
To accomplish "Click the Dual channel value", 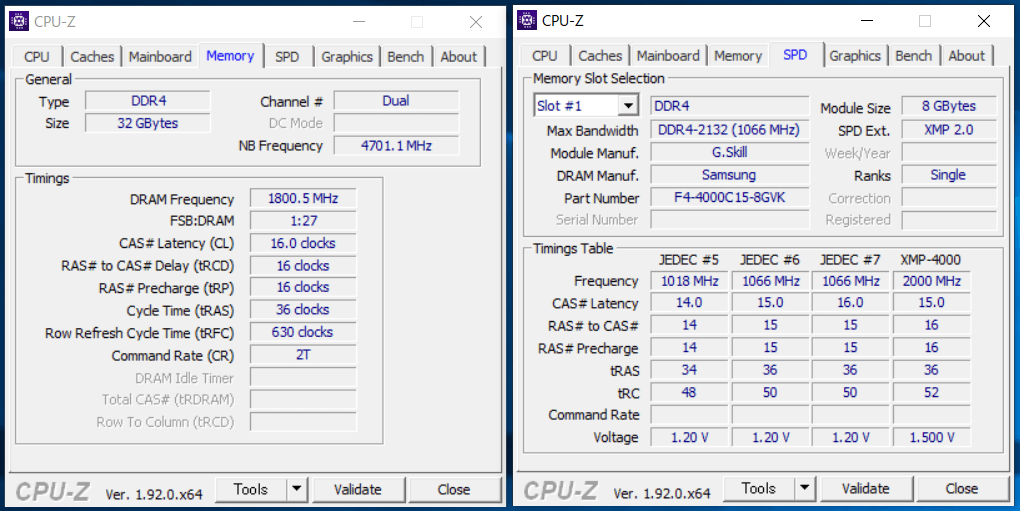I will (x=396, y=101).
